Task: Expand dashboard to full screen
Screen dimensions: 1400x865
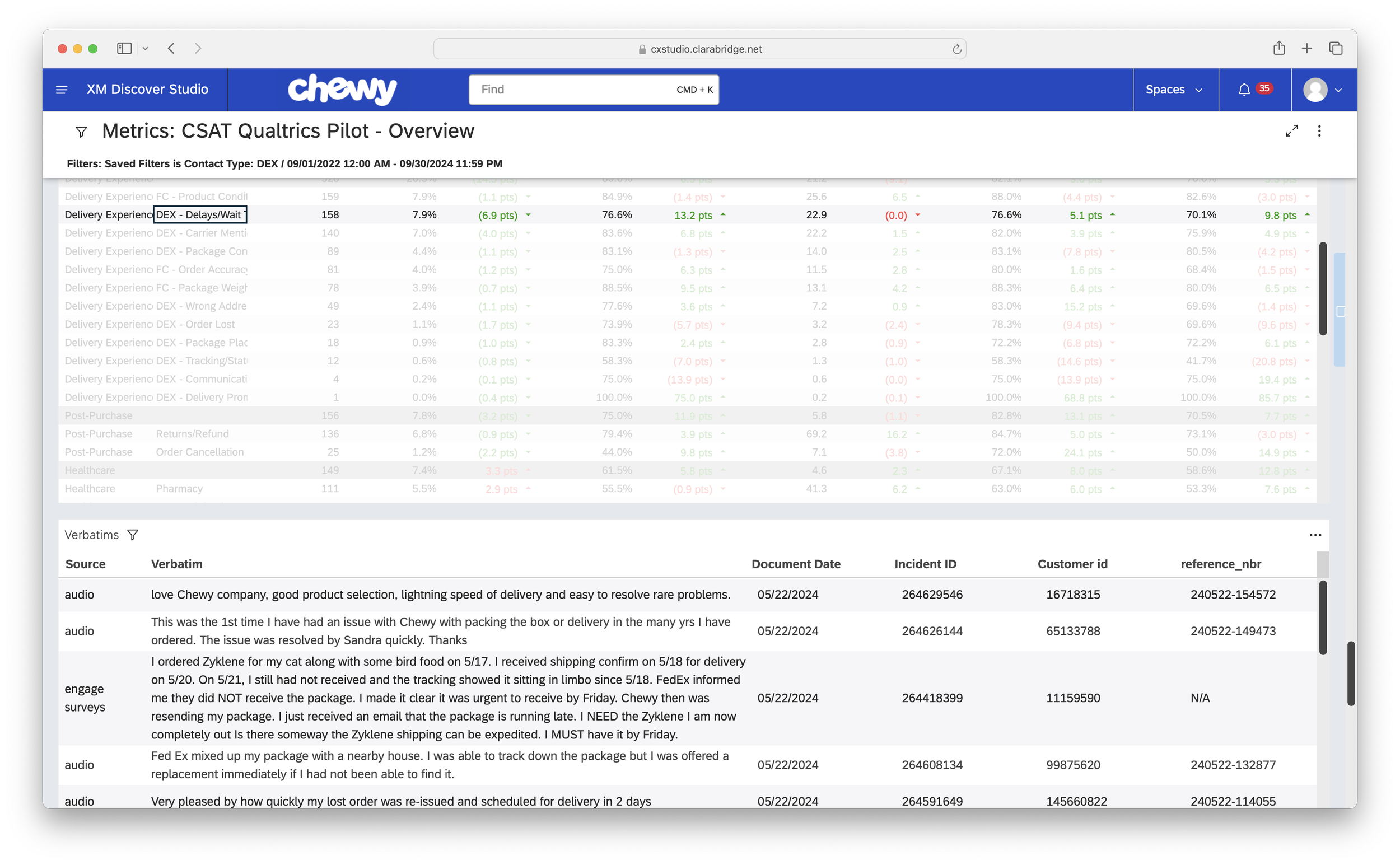Action: click(1291, 131)
